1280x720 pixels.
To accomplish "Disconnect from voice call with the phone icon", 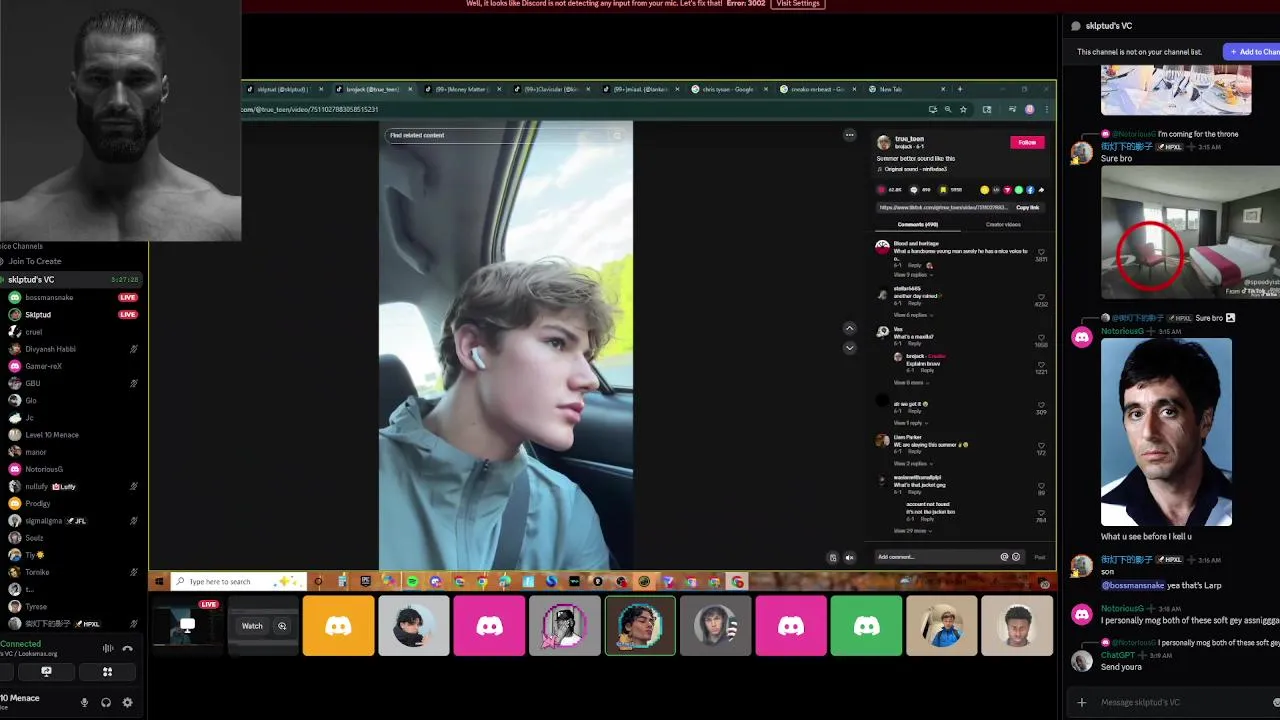I will pos(127,648).
